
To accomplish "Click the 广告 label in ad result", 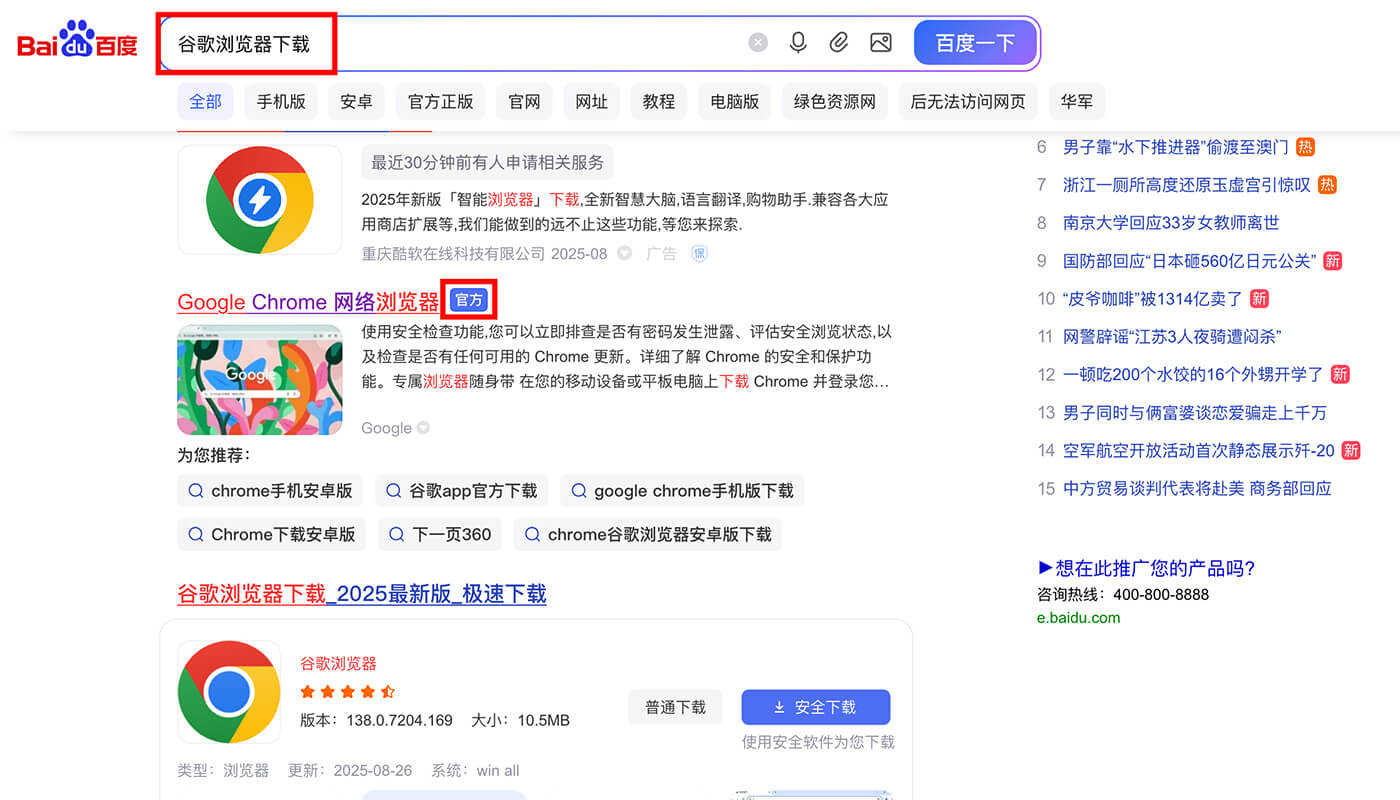I will (662, 254).
